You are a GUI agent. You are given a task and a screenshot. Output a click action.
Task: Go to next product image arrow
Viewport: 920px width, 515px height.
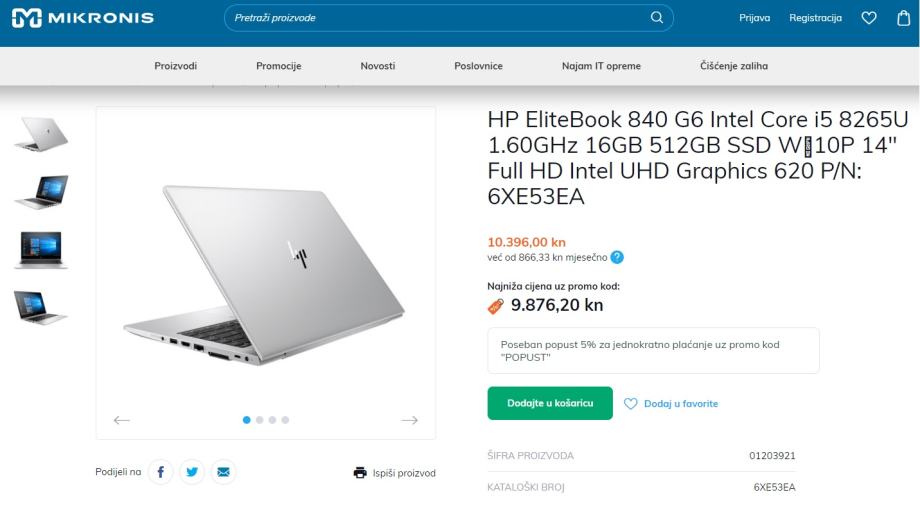(410, 420)
